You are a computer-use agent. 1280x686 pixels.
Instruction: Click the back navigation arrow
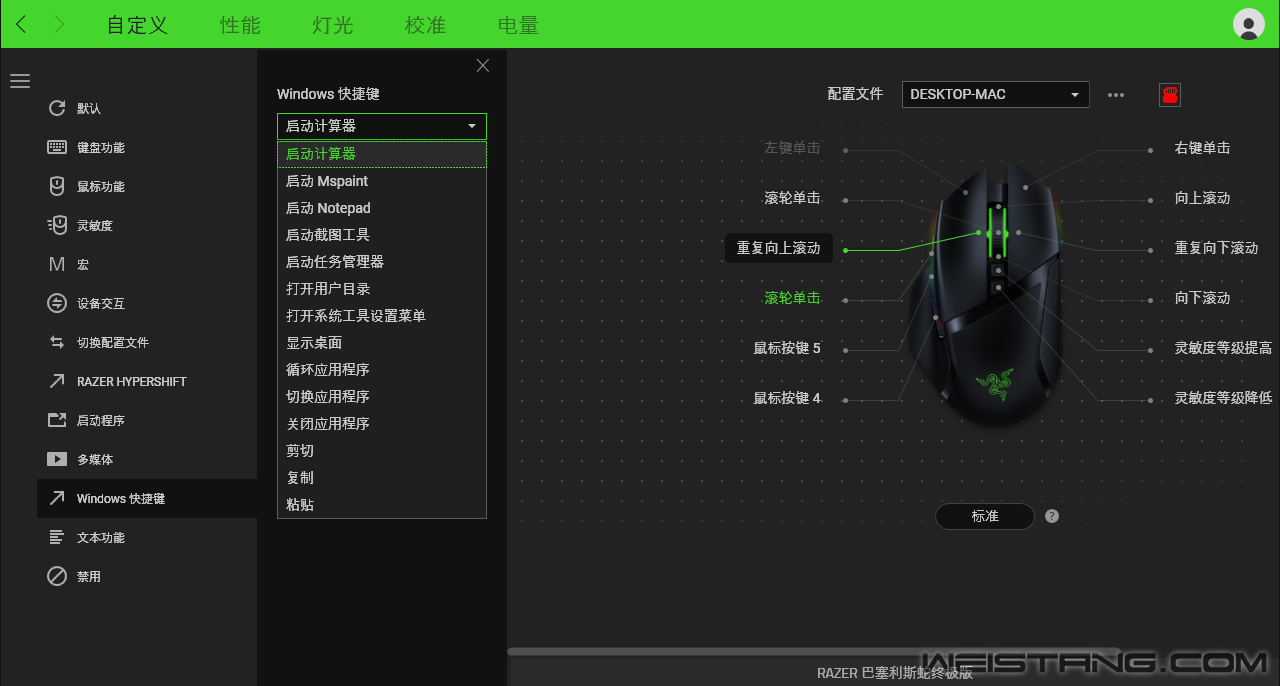pyautogui.click(x=22, y=25)
